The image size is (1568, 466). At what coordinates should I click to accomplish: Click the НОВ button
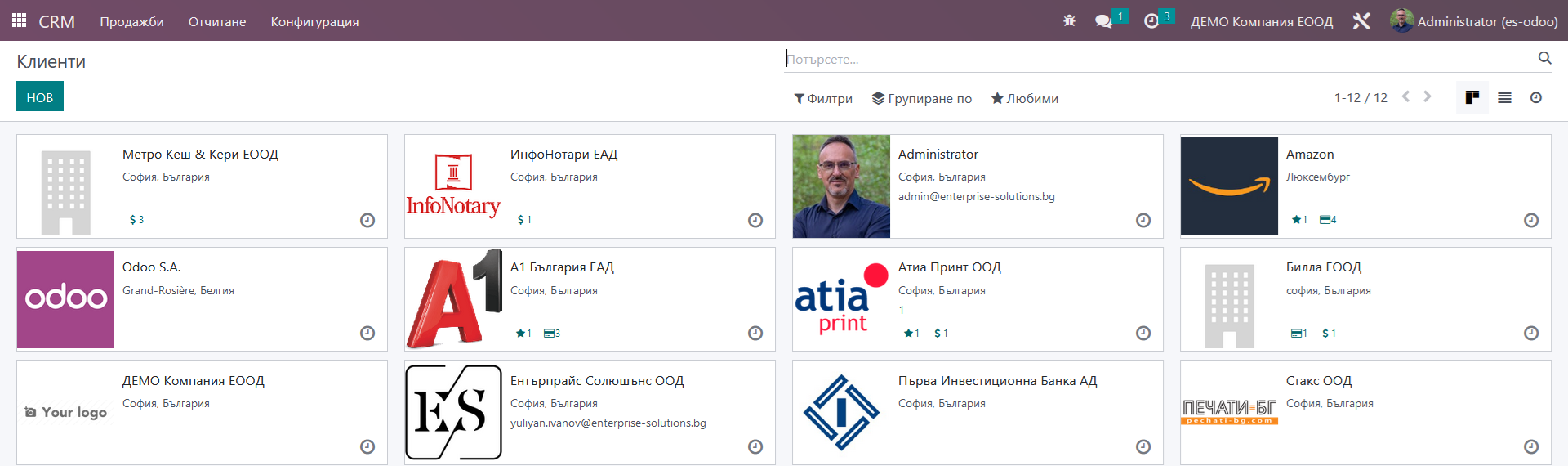pos(40,96)
